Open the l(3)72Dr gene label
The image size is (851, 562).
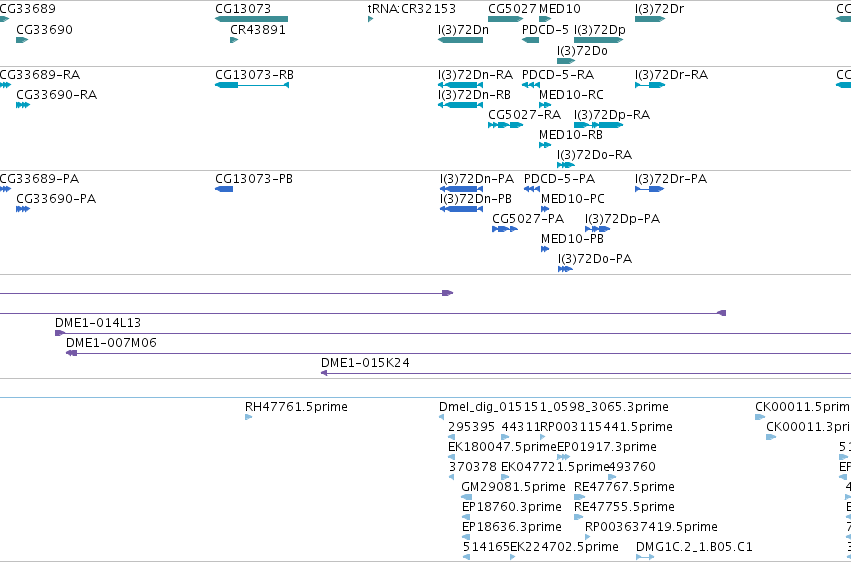(659, 9)
